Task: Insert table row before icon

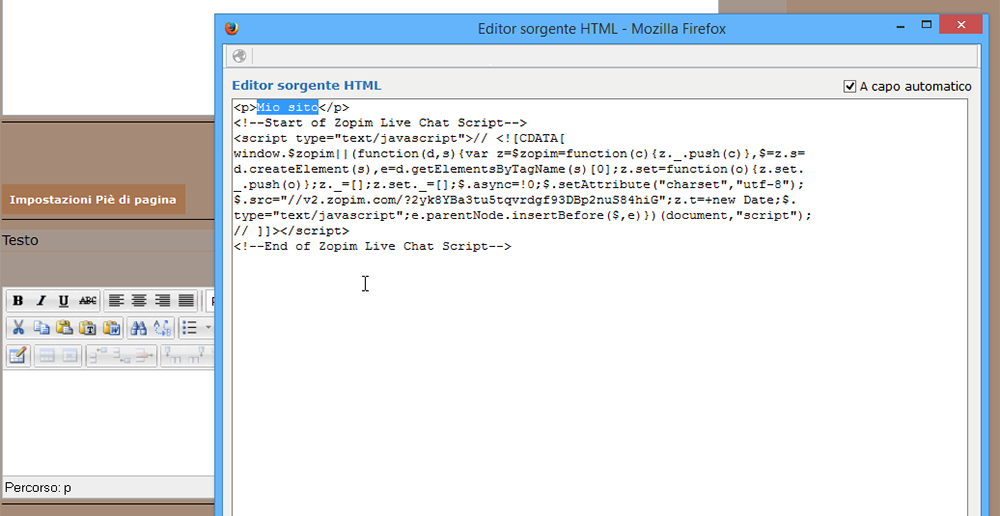Action: point(98,356)
